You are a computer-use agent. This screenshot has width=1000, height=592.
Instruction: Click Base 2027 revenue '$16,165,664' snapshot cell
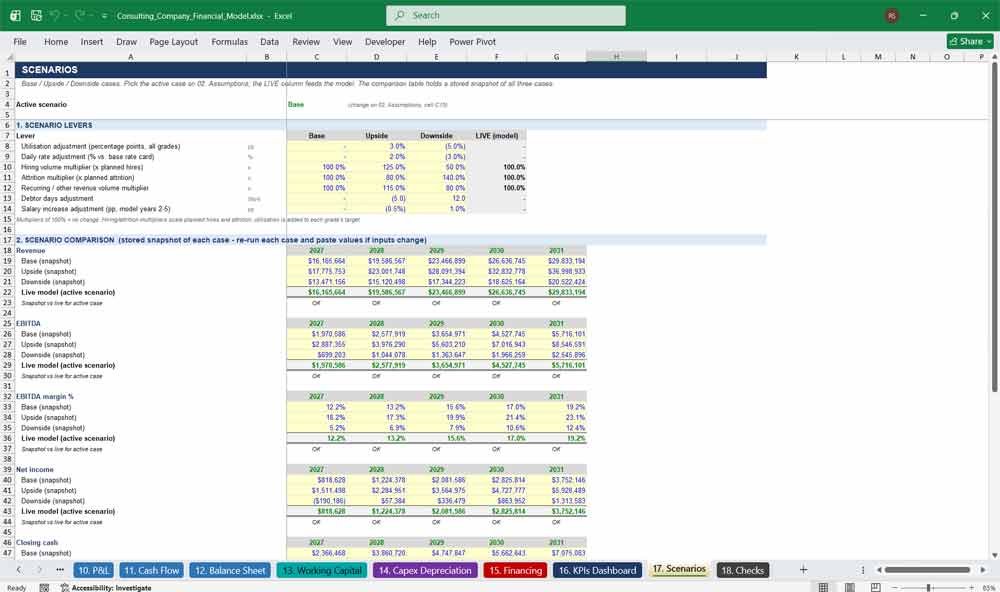click(316, 261)
